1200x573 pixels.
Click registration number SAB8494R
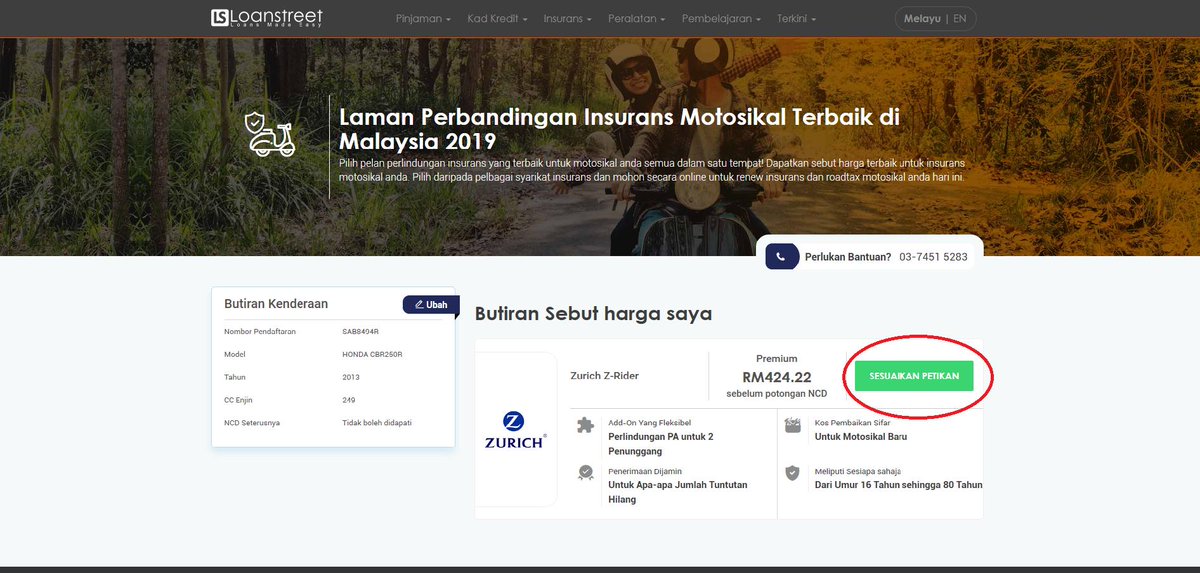coord(361,331)
